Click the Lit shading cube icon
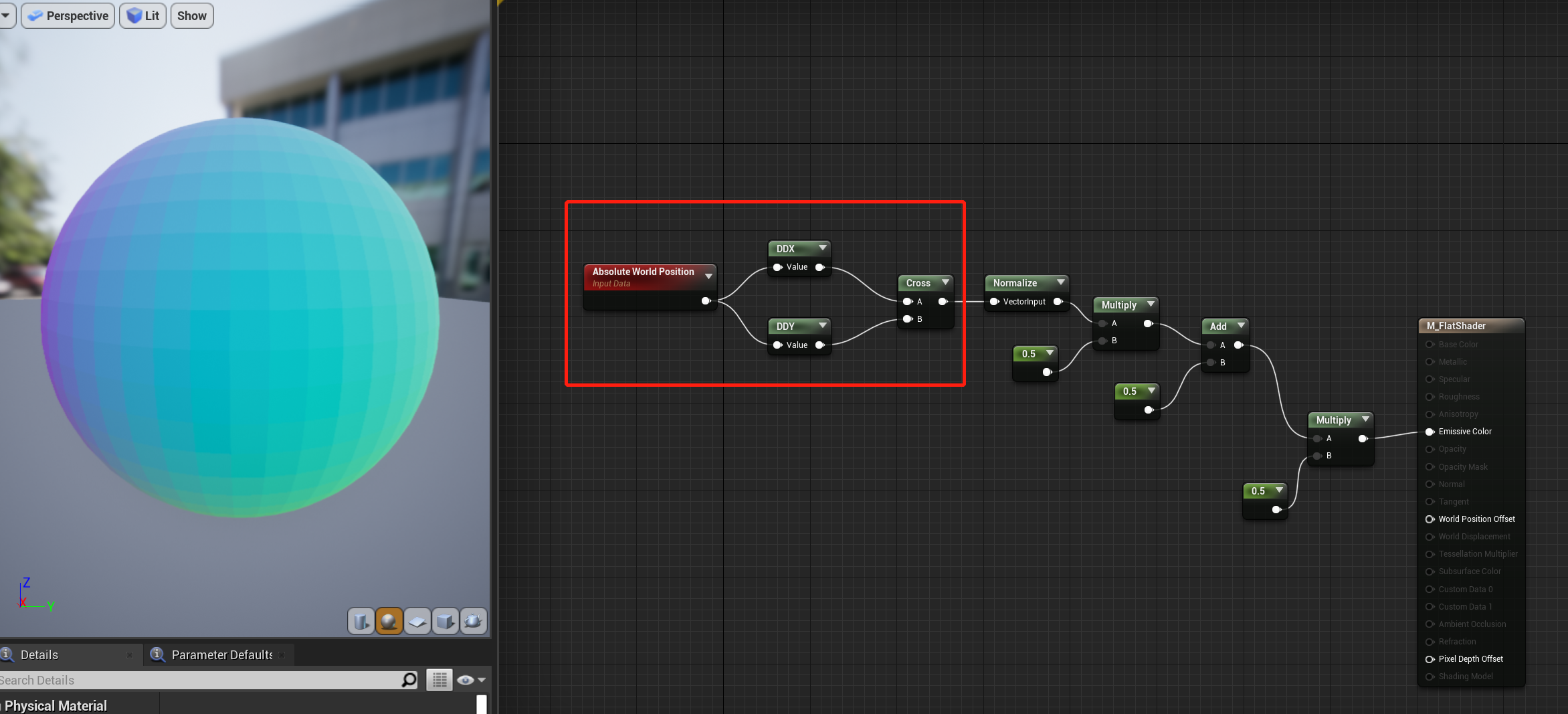This screenshot has width=1568, height=714. tap(132, 15)
